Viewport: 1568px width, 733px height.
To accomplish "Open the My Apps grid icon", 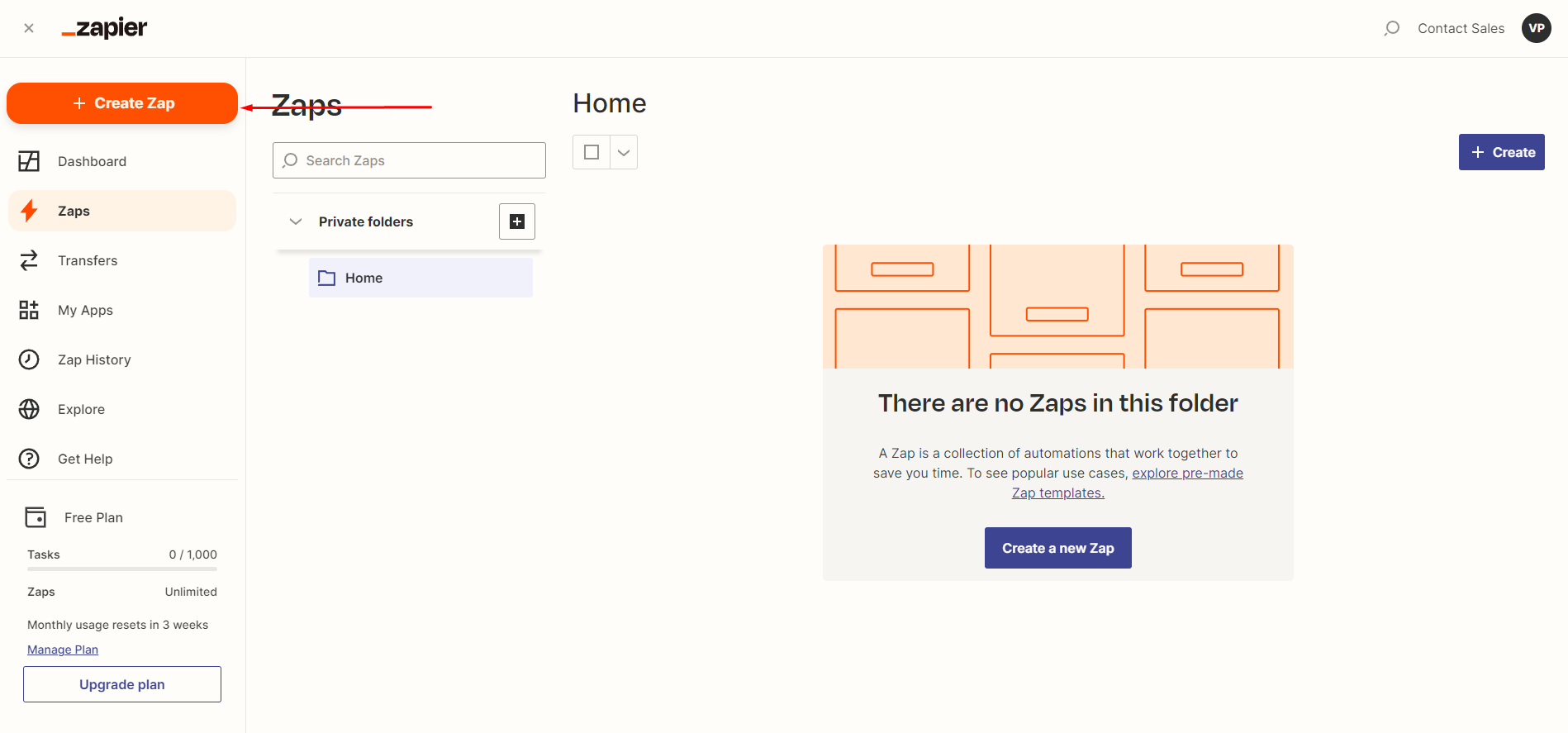I will (29, 310).
